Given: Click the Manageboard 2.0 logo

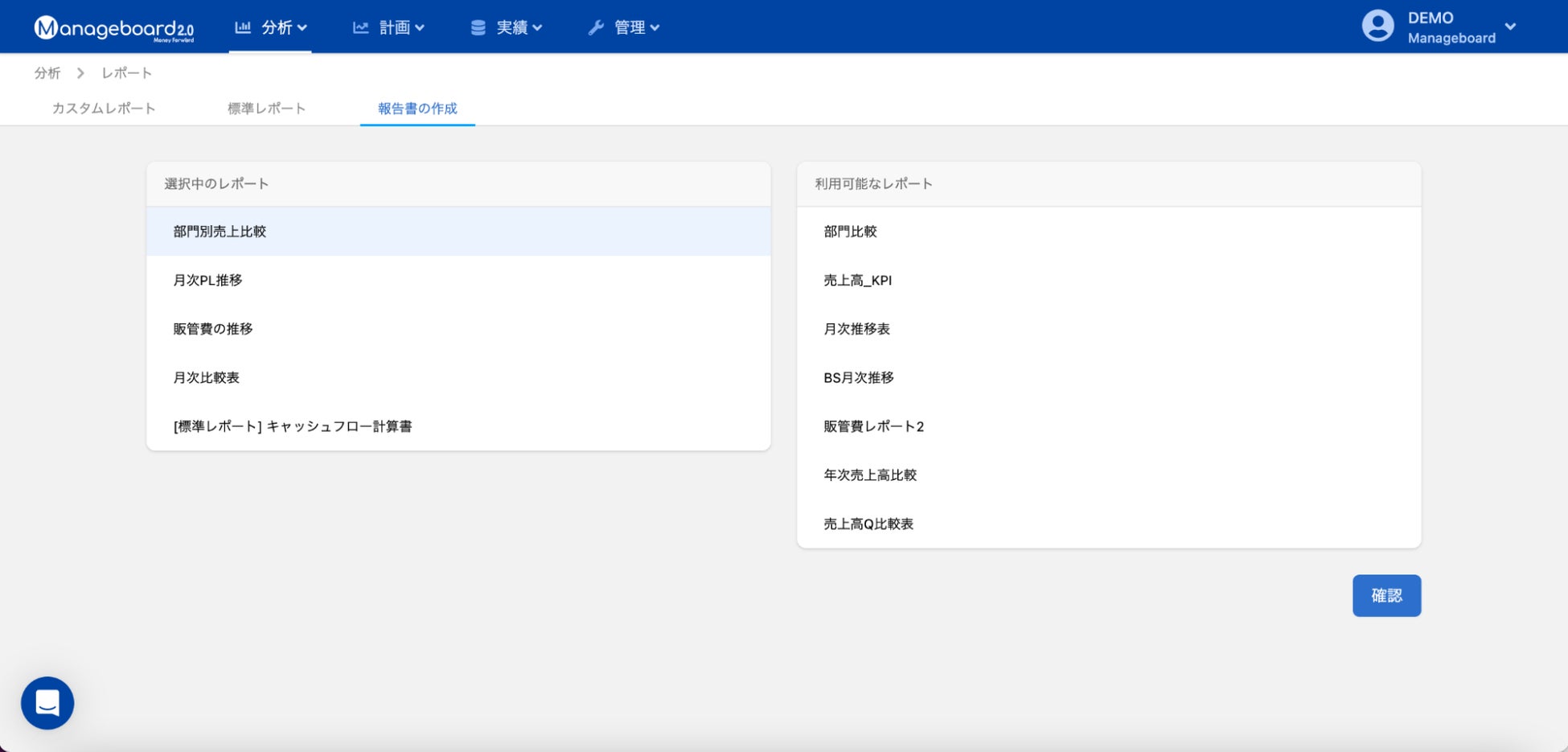Looking at the screenshot, I should (113, 28).
